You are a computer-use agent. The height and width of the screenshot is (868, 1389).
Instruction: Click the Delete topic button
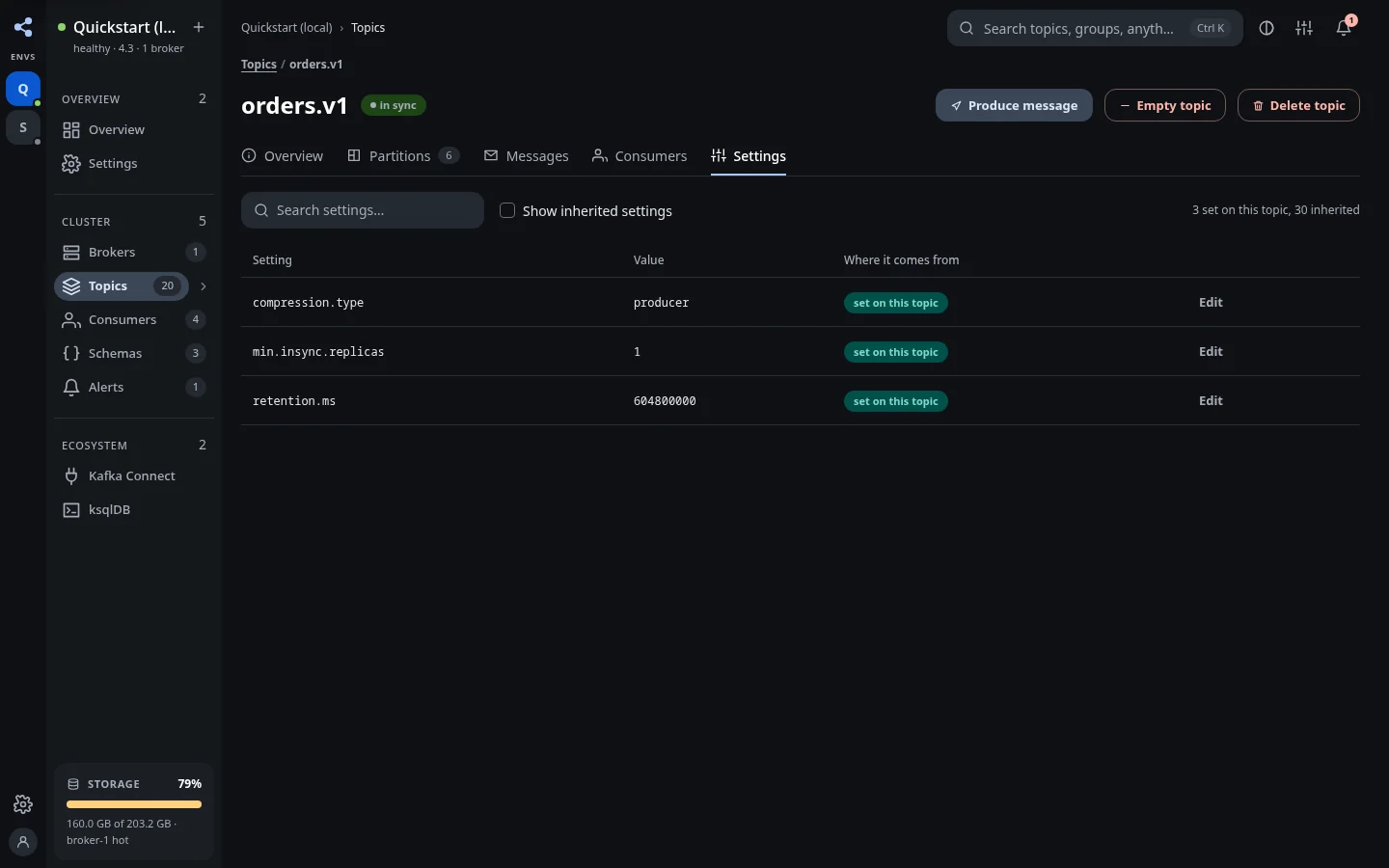point(1298,105)
